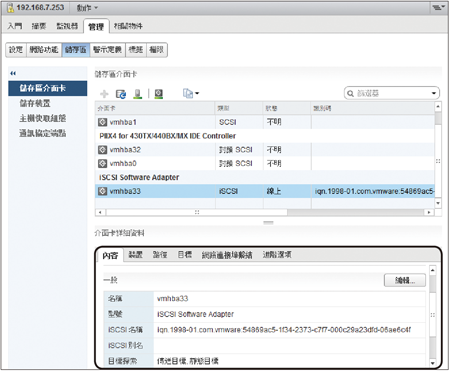Click the 編輯... button

click(x=405, y=280)
